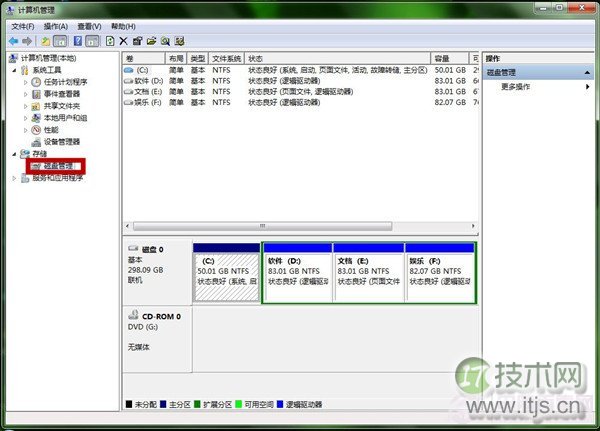Expand the 事件查看器 tree node
This screenshot has height=431, width=600.
click(26, 94)
